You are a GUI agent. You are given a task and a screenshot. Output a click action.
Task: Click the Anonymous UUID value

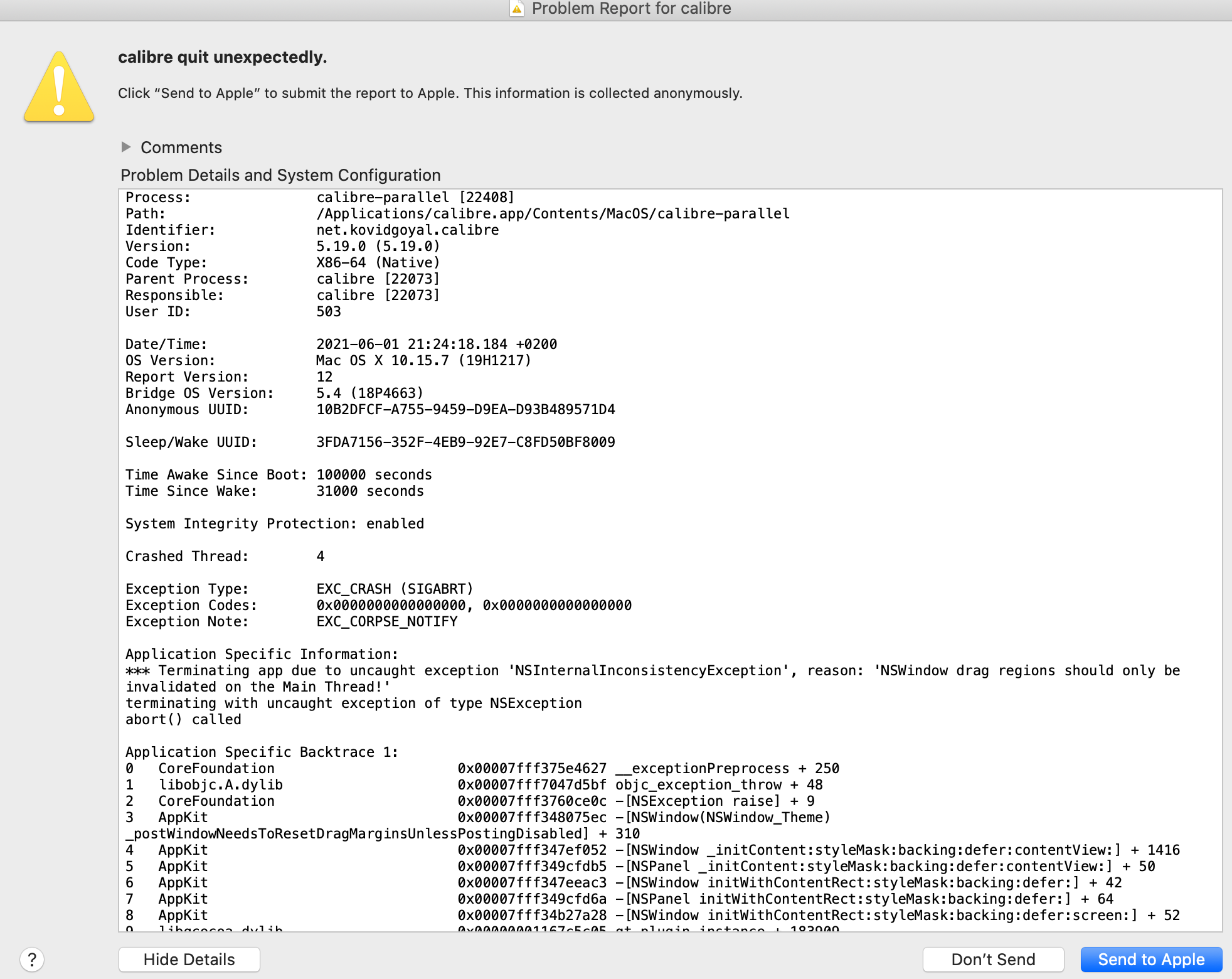click(x=465, y=409)
